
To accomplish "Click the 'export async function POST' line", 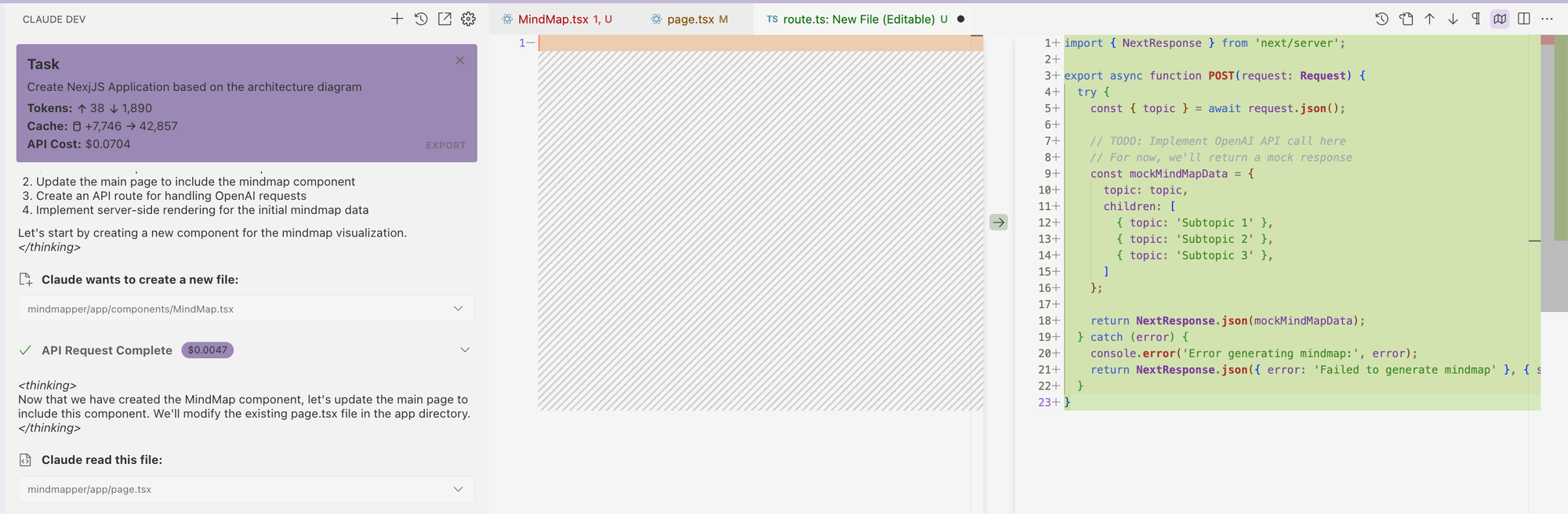I will (x=1214, y=76).
